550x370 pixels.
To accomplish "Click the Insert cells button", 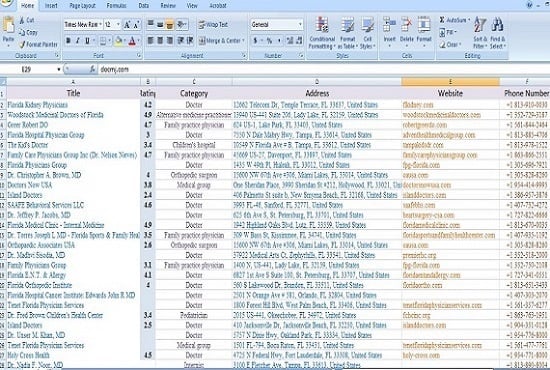I will click(389, 31).
